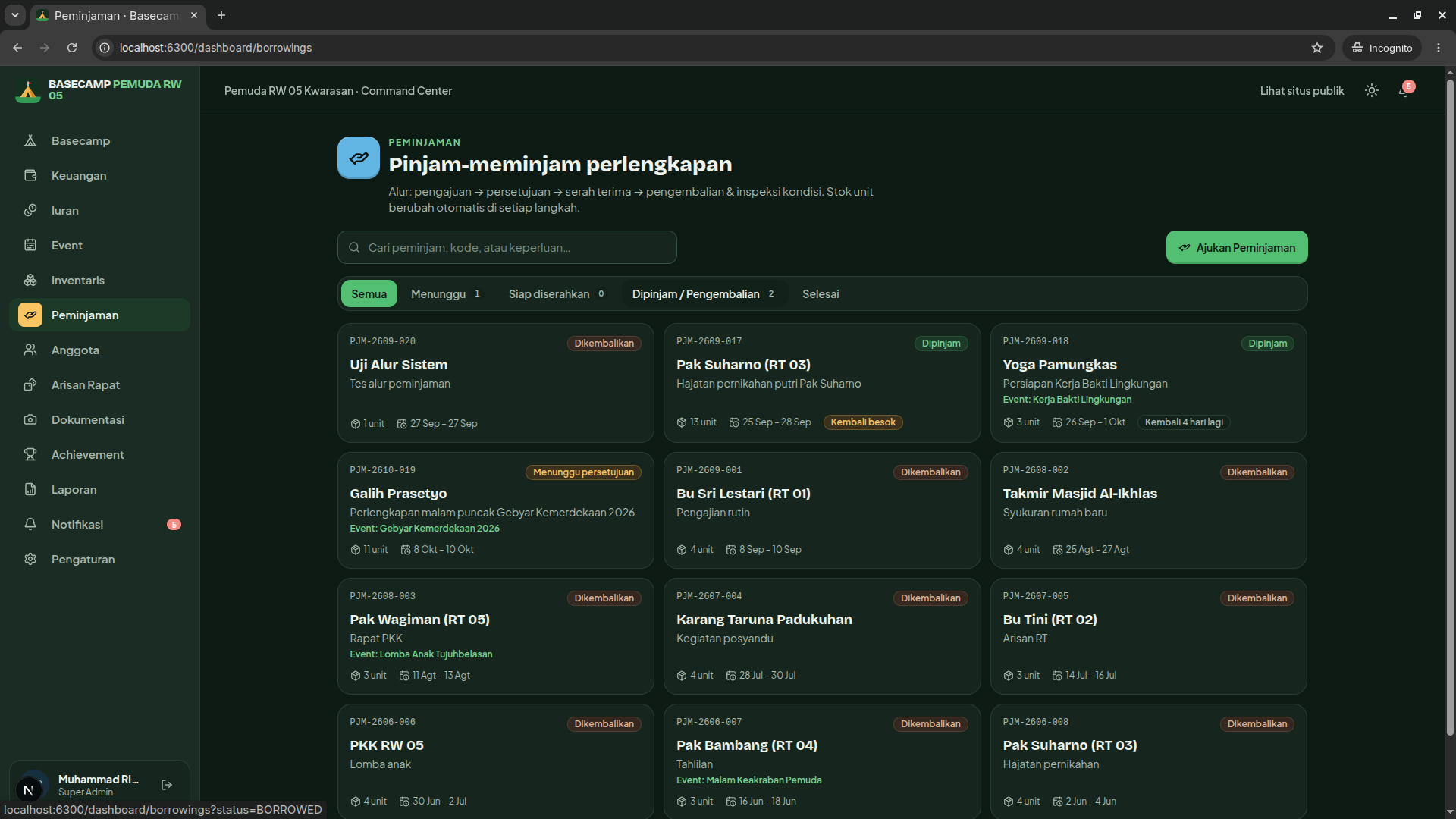Select the Semua filter tab

point(369,294)
